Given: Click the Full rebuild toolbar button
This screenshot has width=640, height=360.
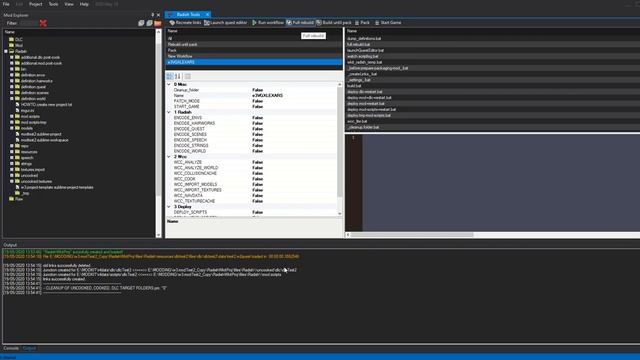Looking at the screenshot, I should coord(300,23).
